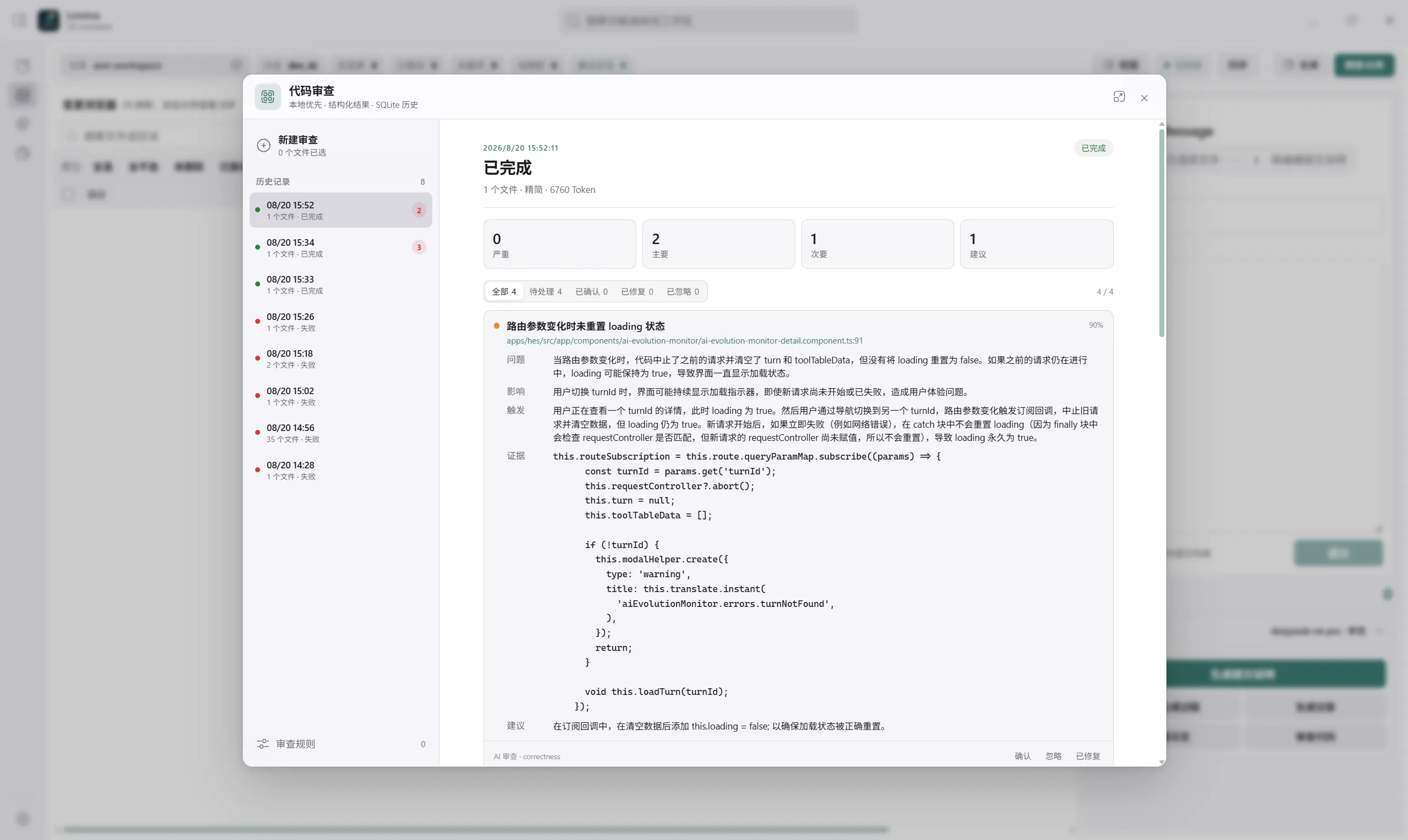This screenshot has height=840, width=1408.
Task: Expand the code review dialog to fullscreen
Action: tap(1119, 97)
